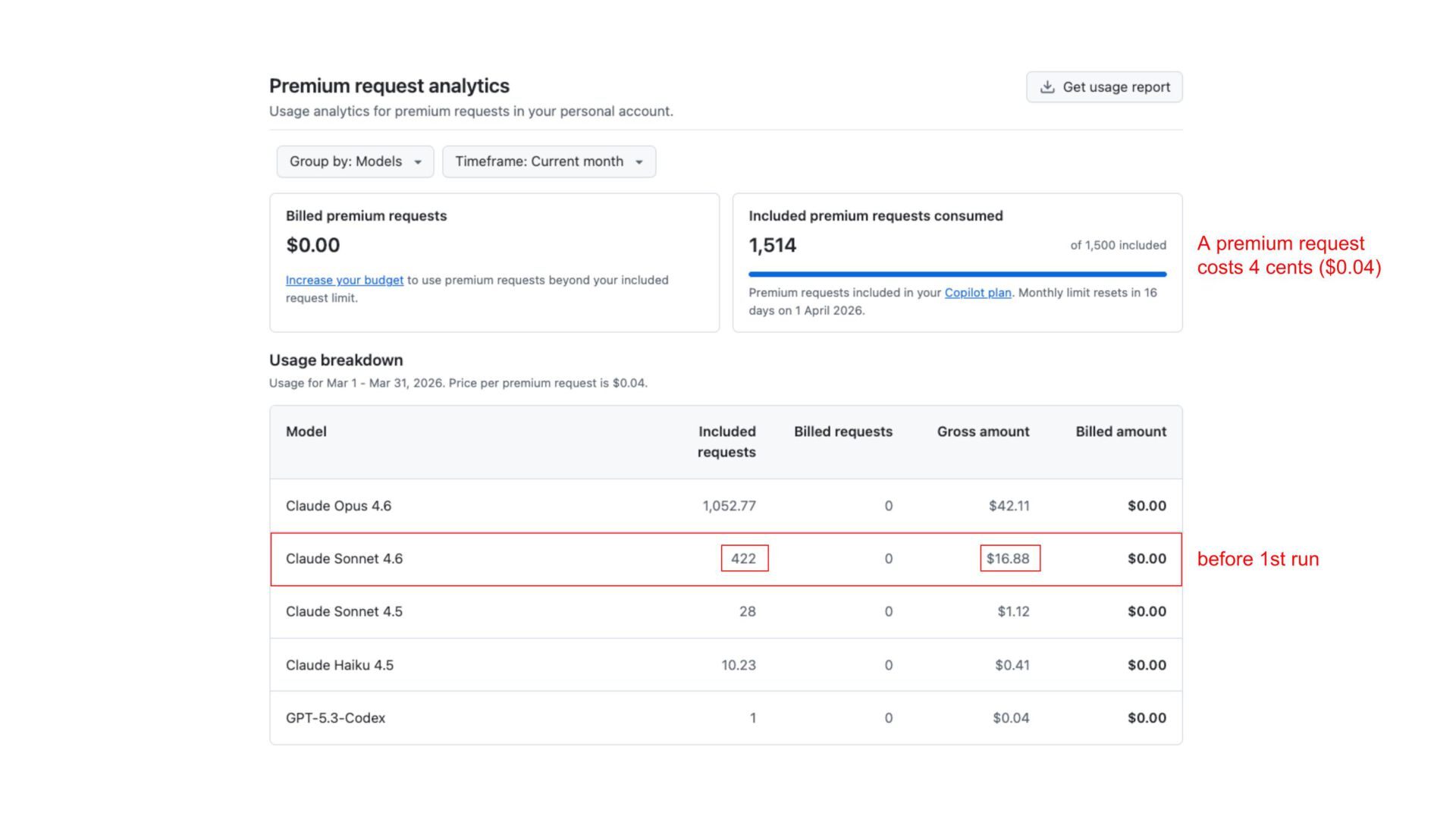Click the Billed amount column header
The image size is (1456, 819).
(x=1120, y=431)
